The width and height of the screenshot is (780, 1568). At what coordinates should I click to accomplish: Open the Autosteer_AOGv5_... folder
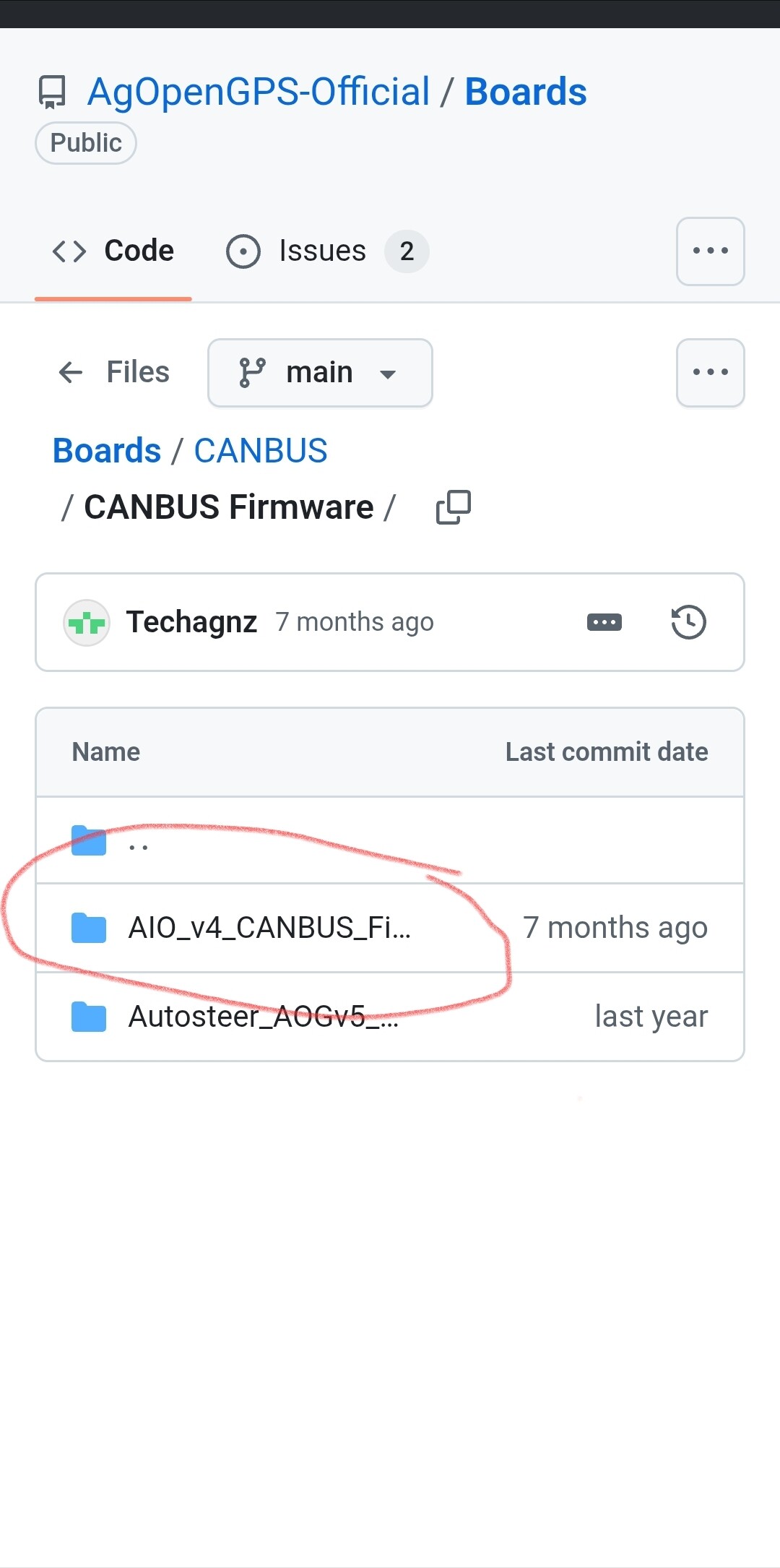(263, 1017)
